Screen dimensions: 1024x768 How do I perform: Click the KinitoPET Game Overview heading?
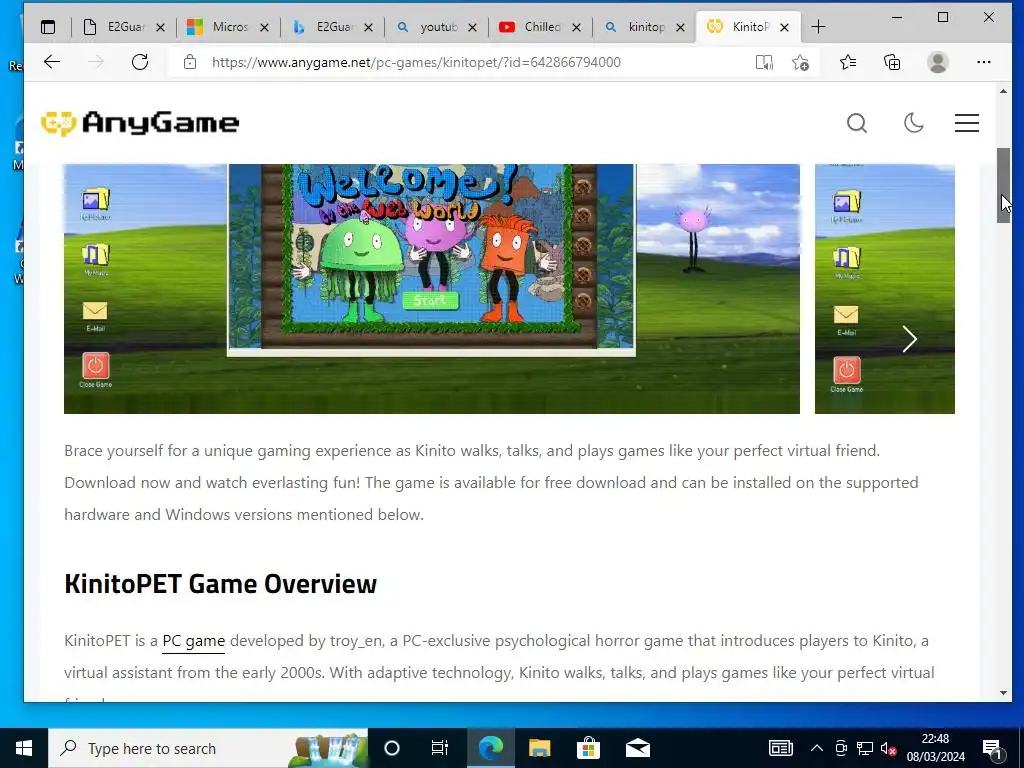tap(221, 584)
